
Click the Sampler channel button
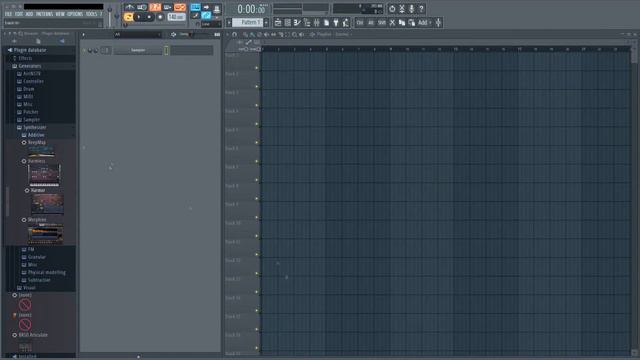[138, 50]
